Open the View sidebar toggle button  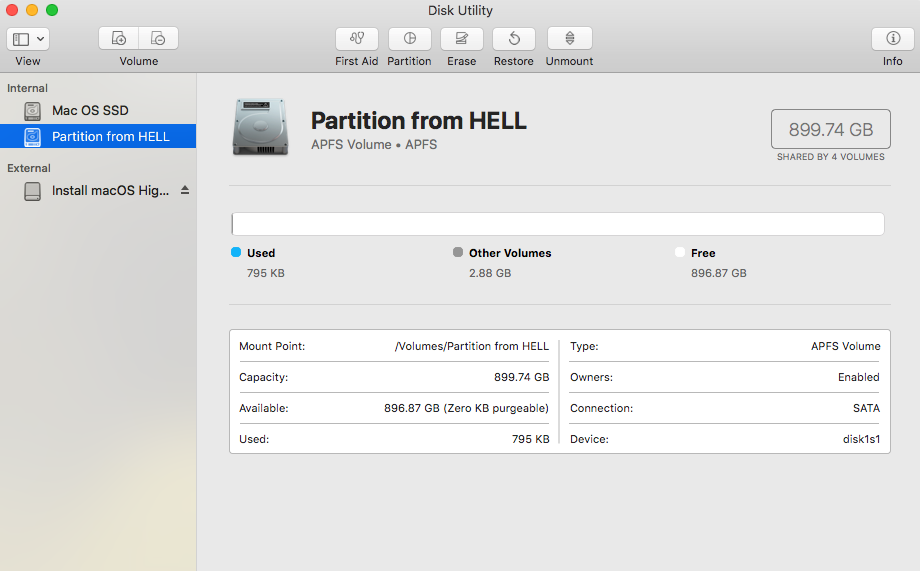21,39
